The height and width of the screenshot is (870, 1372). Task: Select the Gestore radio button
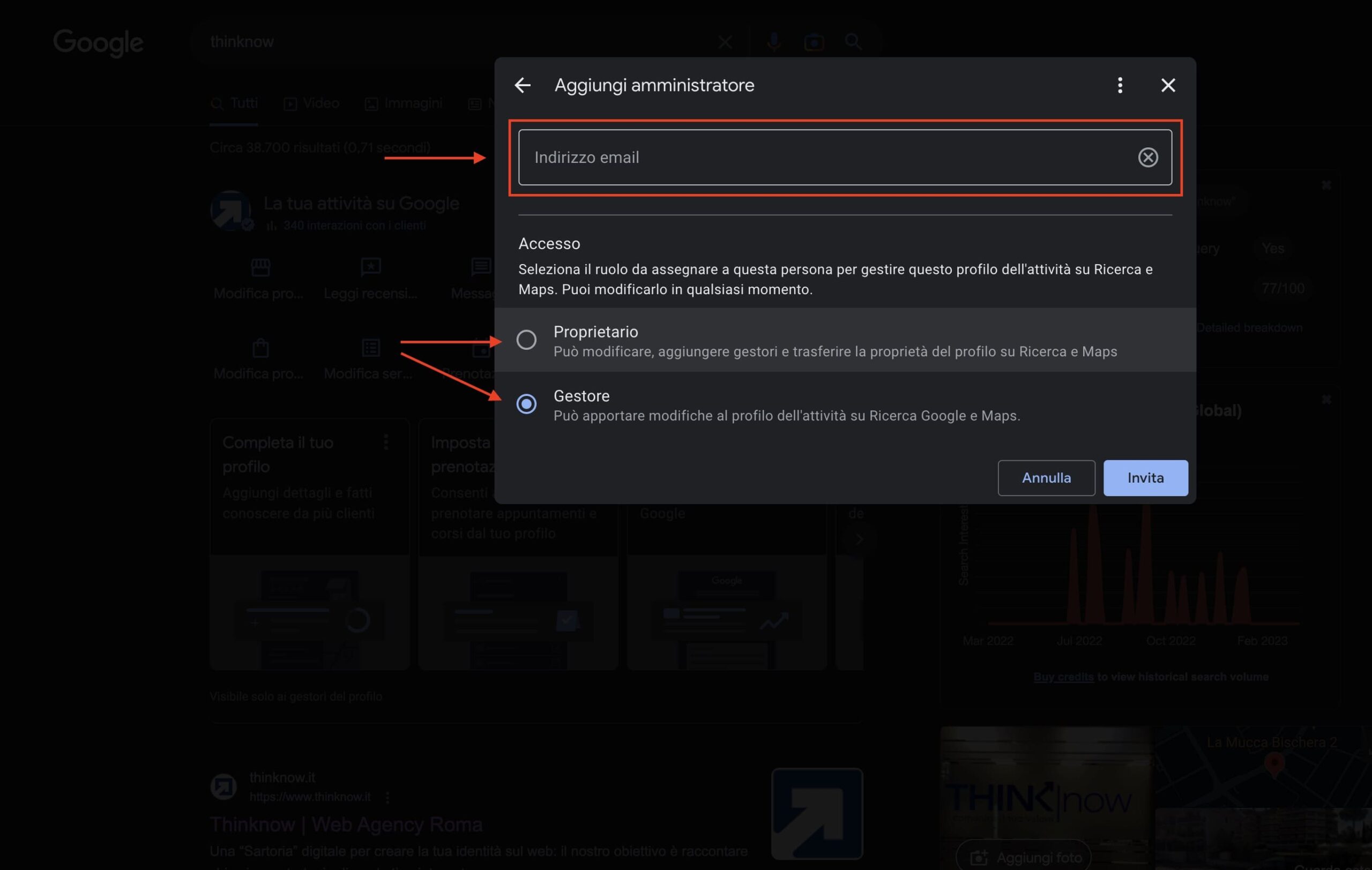coord(526,404)
